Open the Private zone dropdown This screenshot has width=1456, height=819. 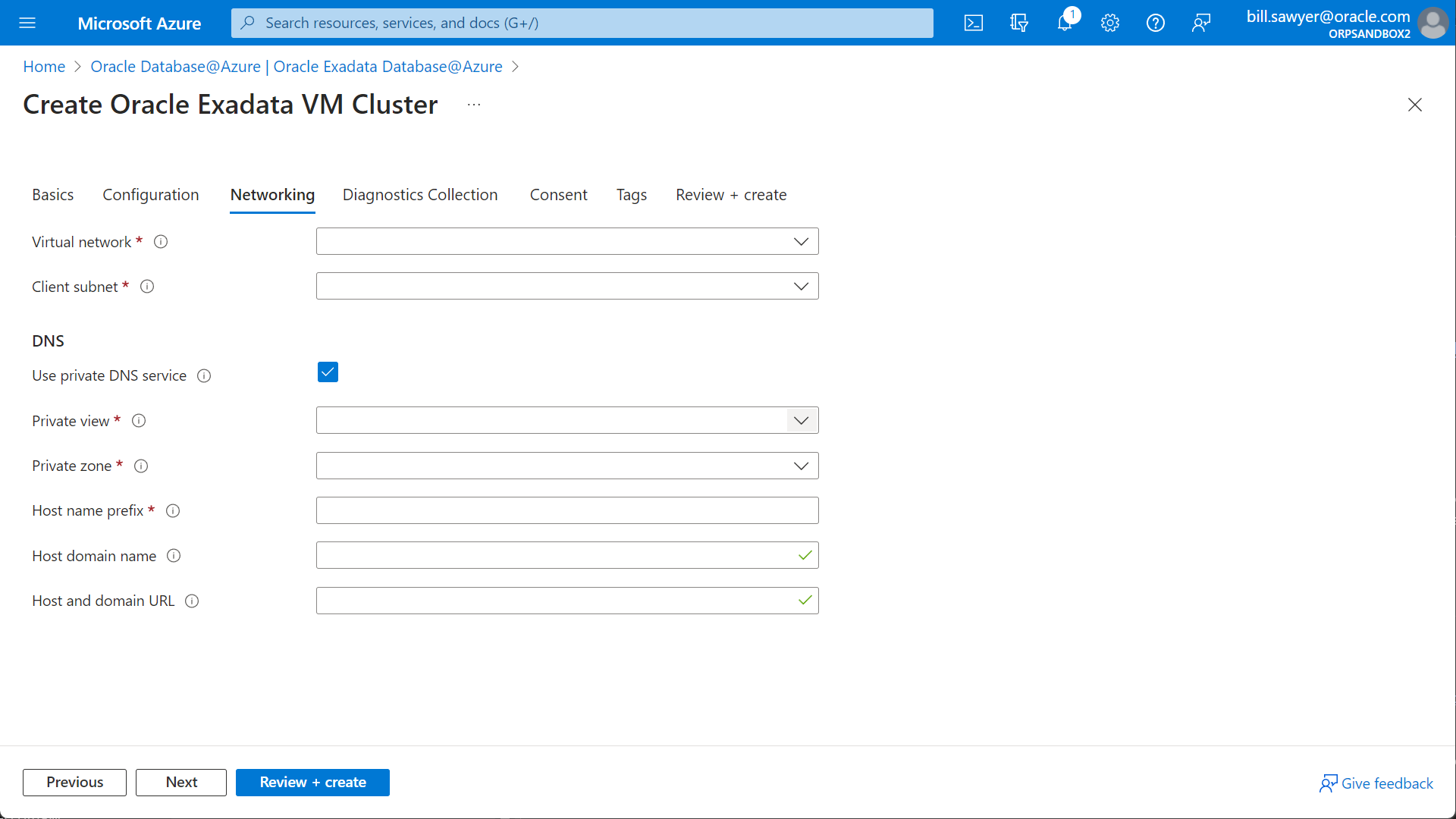pos(566,466)
